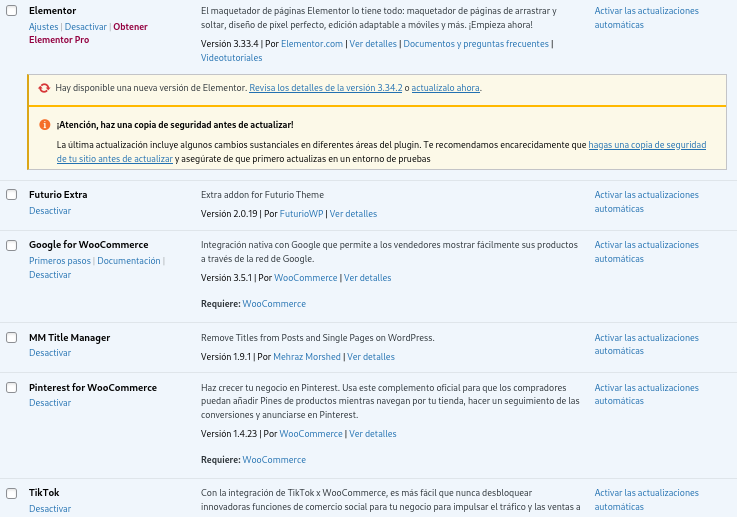Click the Elementor plugin name
The image size is (737, 517).
pyautogui.click(x=53, y=11)
